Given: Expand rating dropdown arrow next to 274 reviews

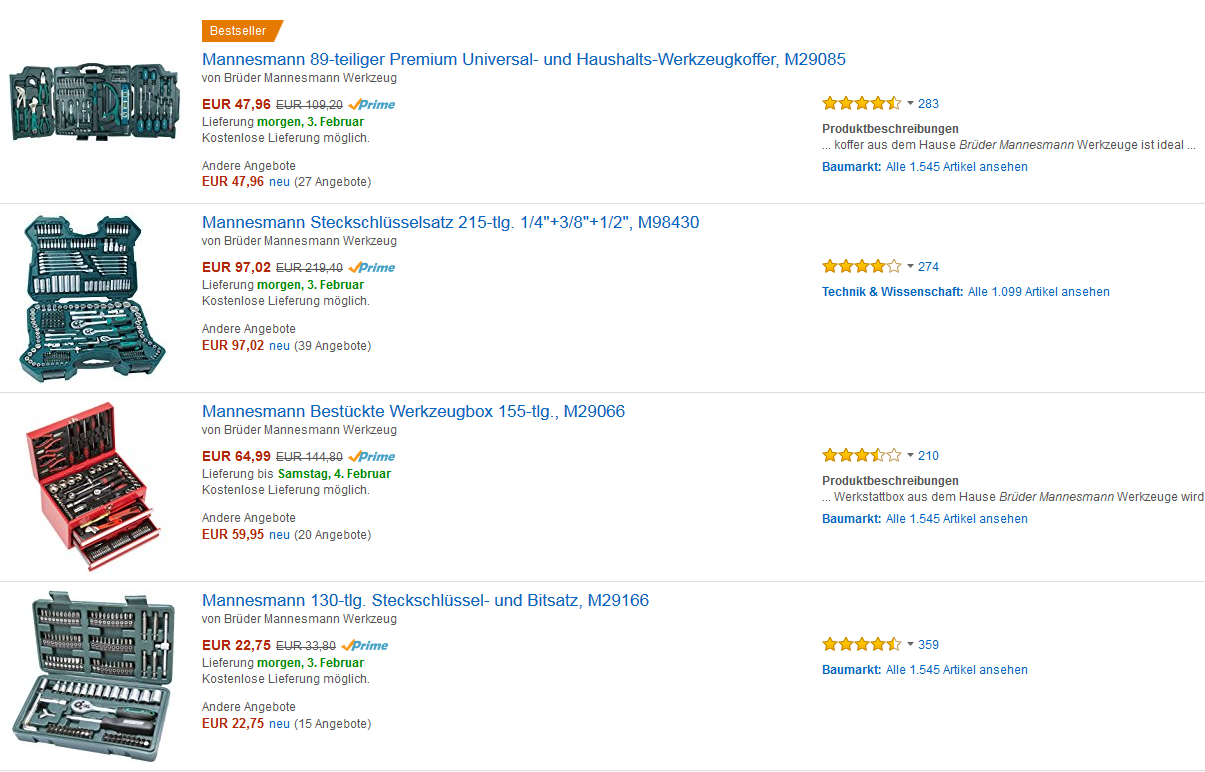Looking at the screenshot, I should 910,266.
